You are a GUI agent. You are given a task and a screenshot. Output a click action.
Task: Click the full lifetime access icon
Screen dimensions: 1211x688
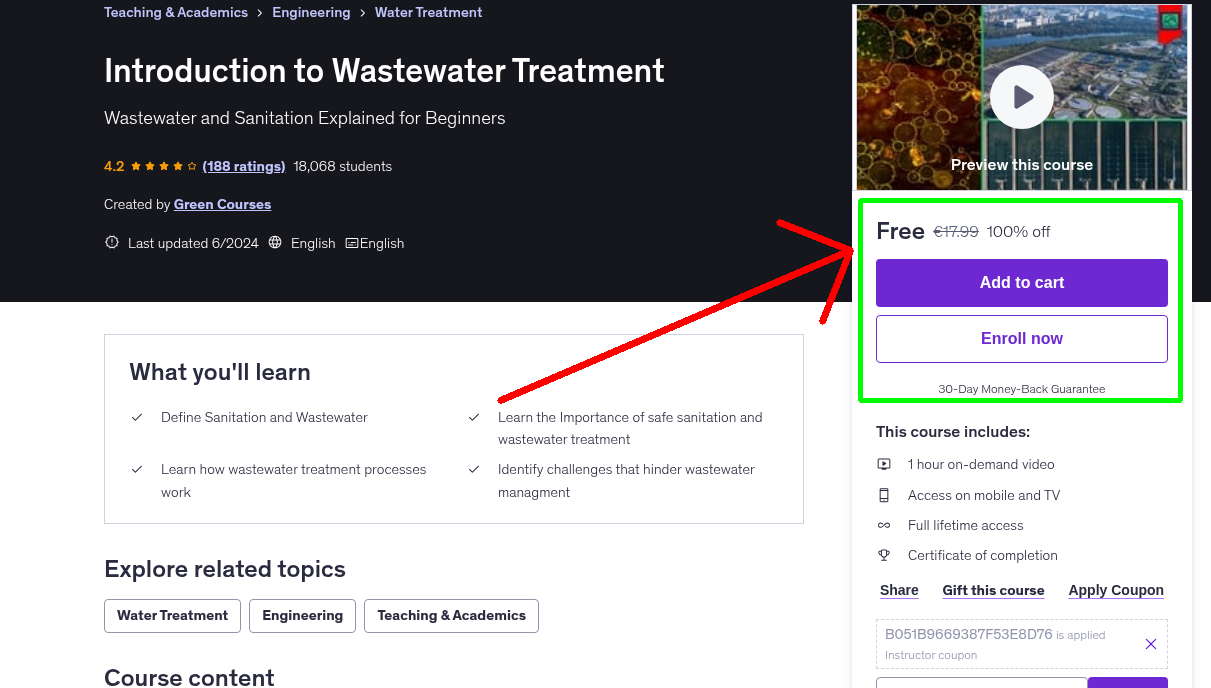click(884, 525)
